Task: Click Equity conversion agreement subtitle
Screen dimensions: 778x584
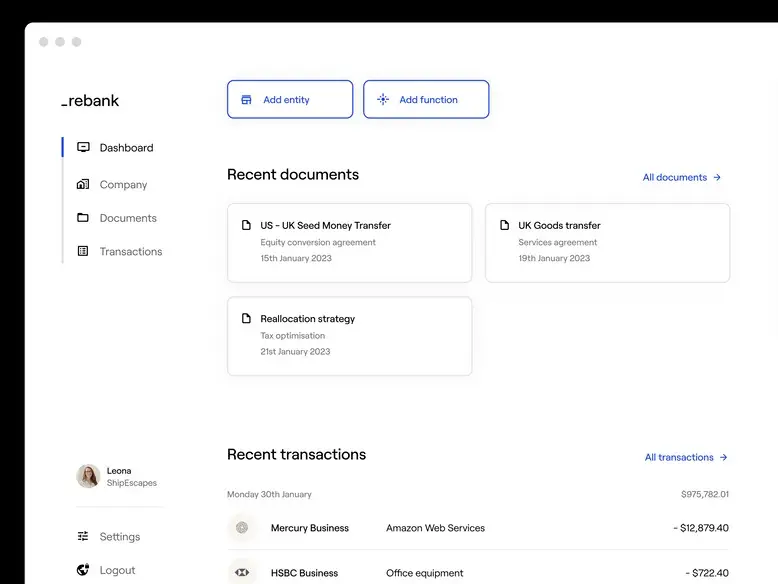Action: 318,242
